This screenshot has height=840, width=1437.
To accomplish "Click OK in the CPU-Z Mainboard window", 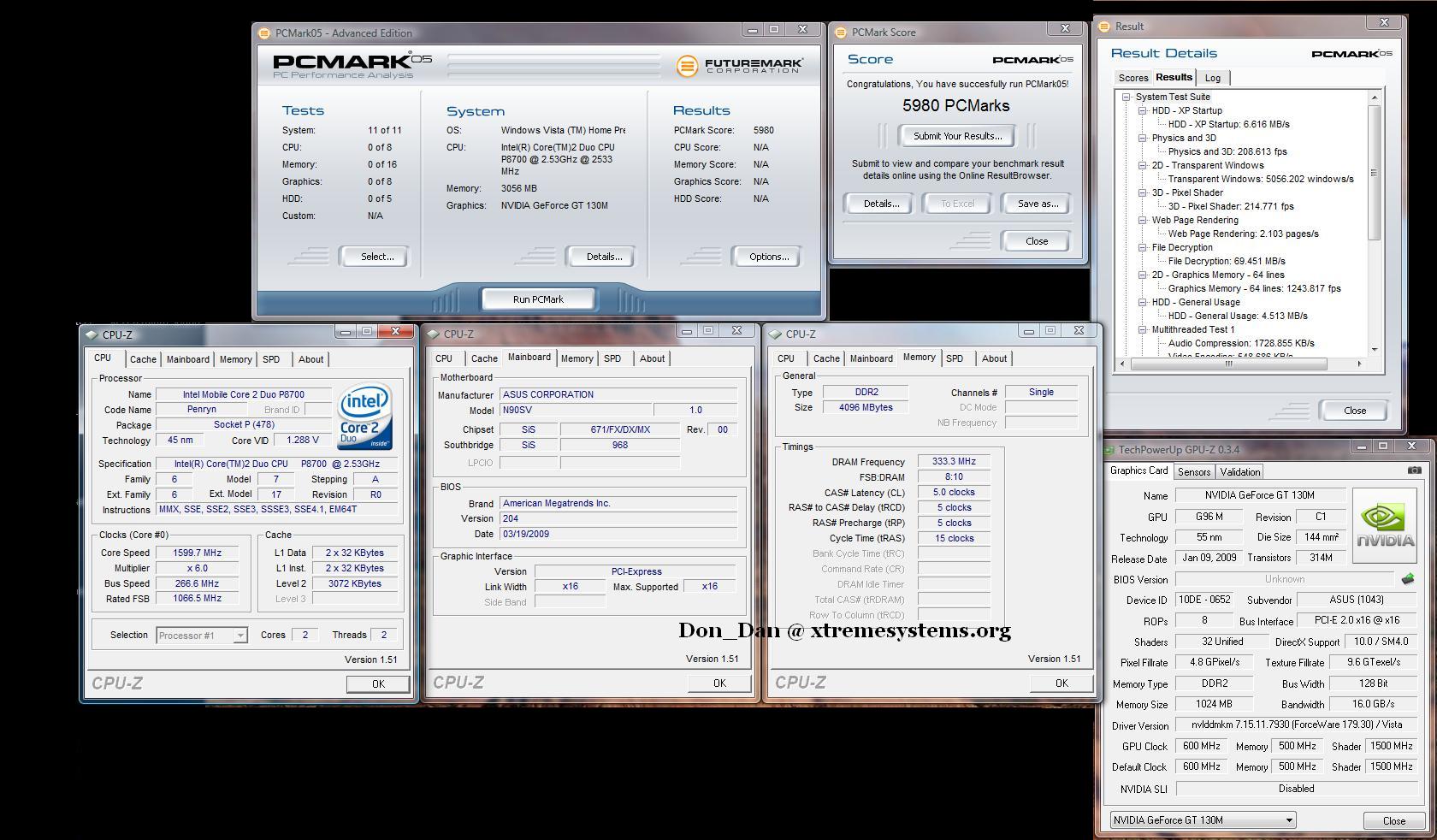I will 719,683.
